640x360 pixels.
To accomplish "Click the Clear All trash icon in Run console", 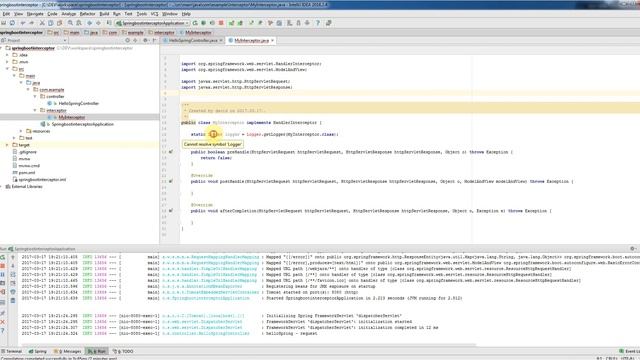I will (13, 300).
